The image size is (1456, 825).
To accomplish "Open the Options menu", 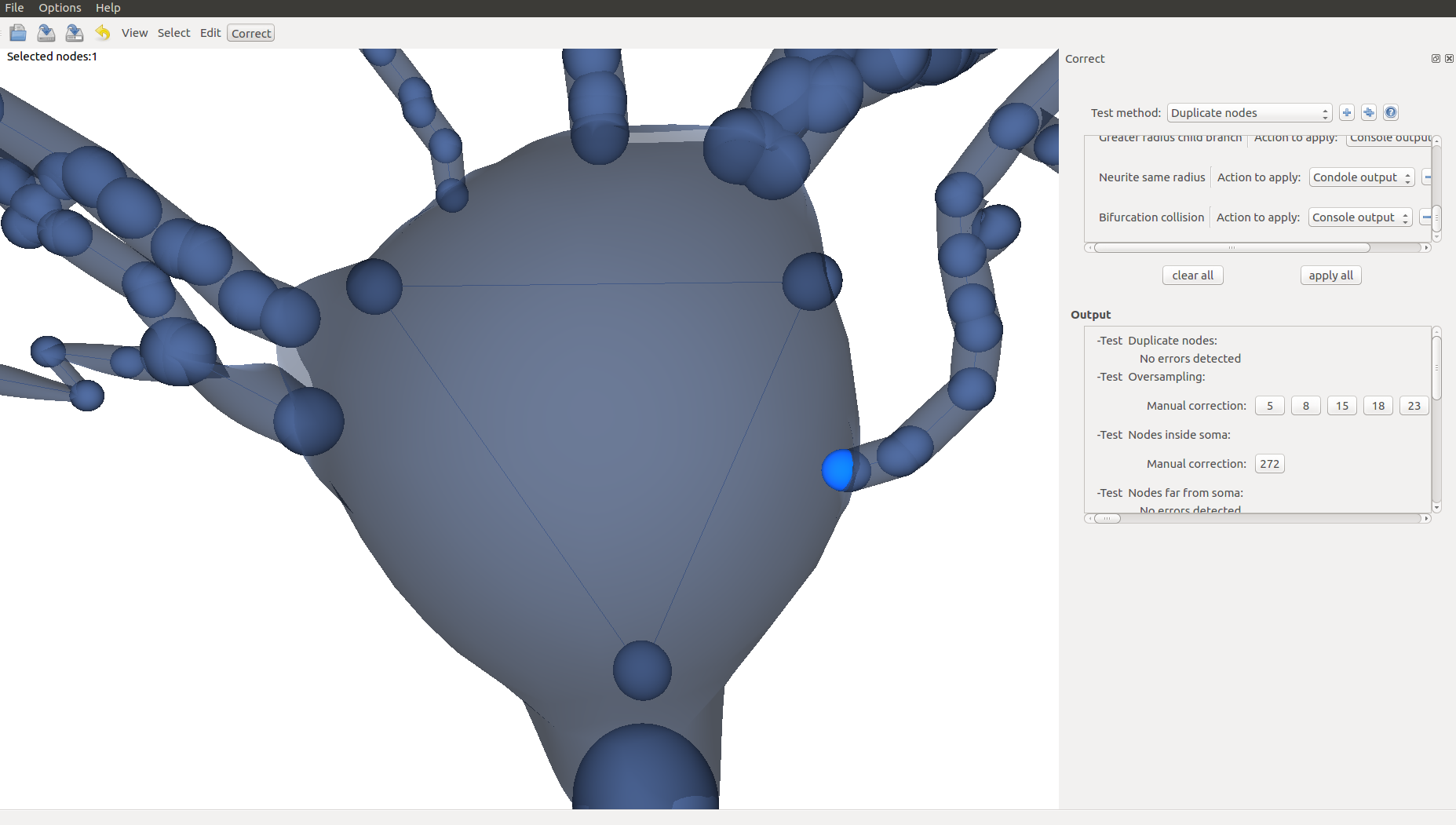I will (x=60, y=8).
